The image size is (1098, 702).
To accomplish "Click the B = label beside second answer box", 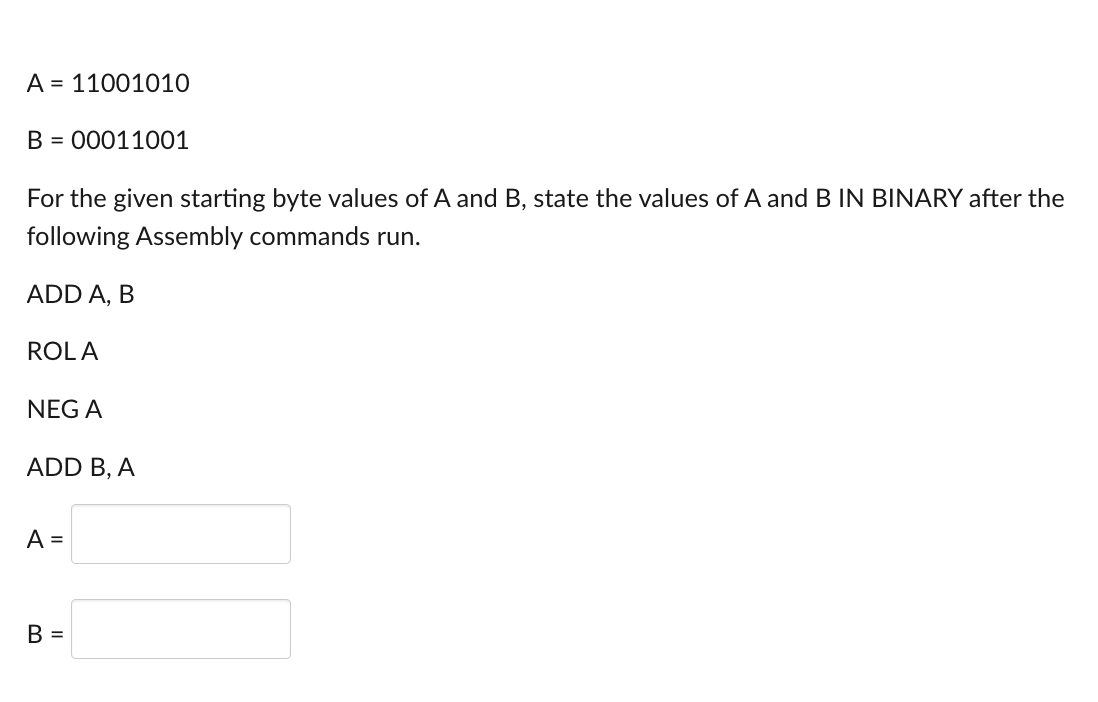I will tap(44, 634).
